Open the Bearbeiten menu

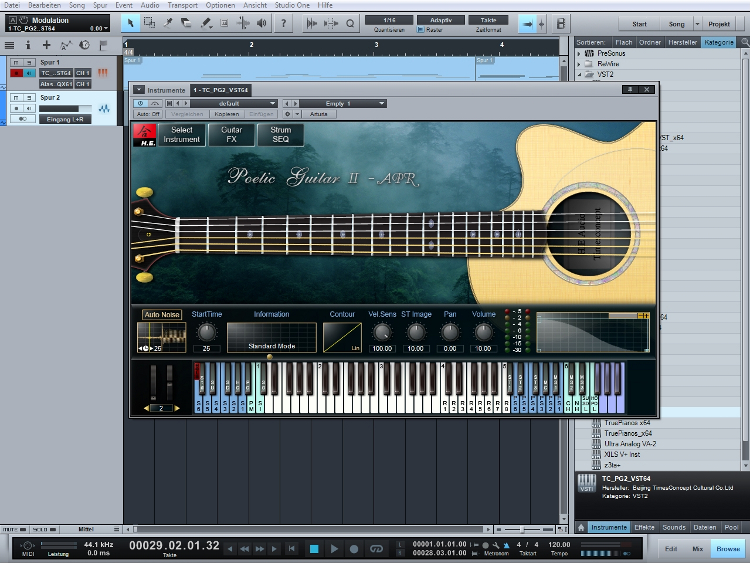point(44,5)
